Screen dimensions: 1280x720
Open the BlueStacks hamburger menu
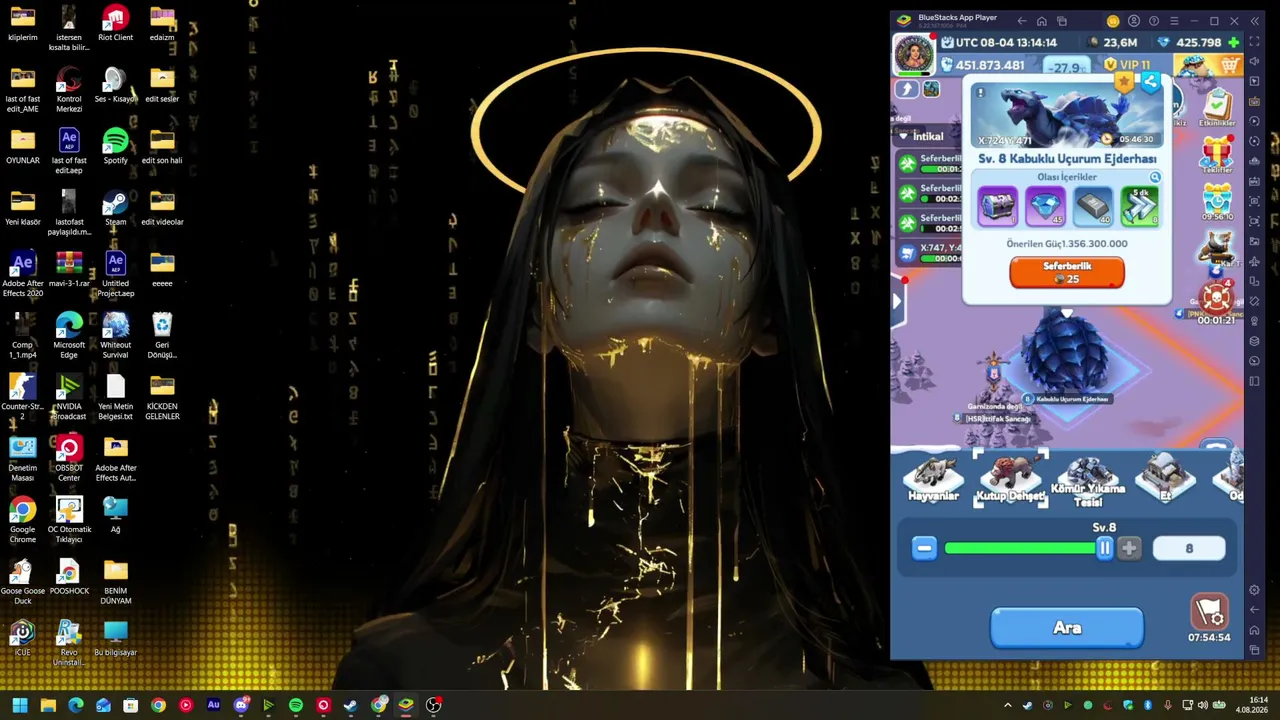pyautogui.click(x=1174, y=21)
